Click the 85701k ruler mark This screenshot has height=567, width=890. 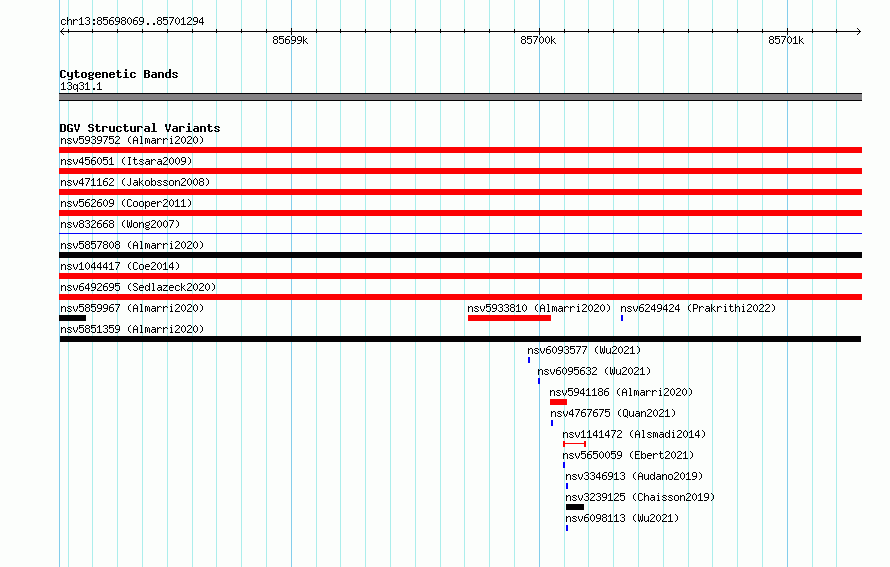(x=786, y=40)
